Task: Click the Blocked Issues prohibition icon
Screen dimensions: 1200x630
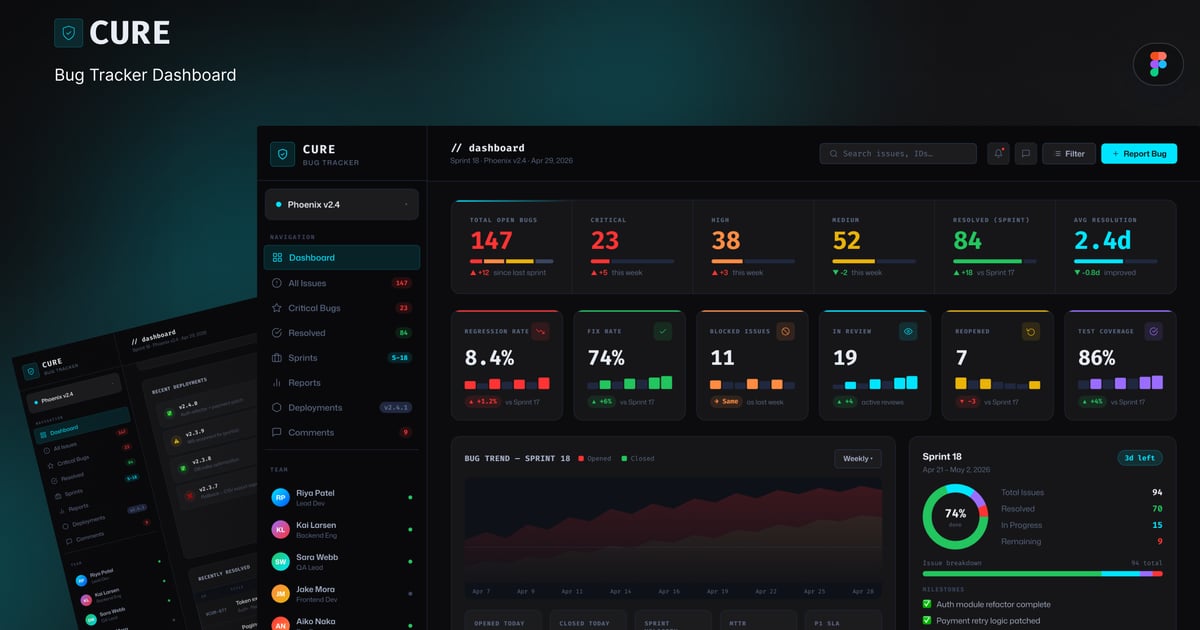Action: click(x=786, y=331)
